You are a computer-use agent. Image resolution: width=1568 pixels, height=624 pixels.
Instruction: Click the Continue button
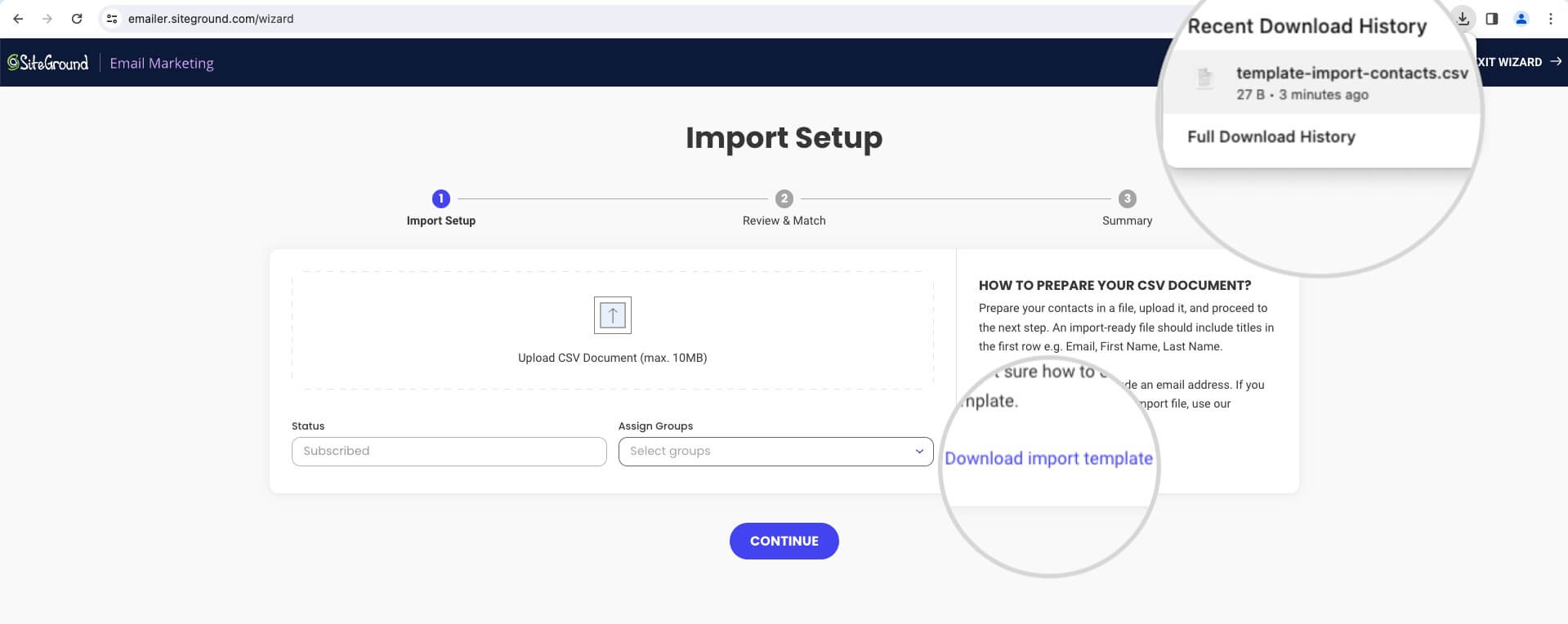coord(784,542)
